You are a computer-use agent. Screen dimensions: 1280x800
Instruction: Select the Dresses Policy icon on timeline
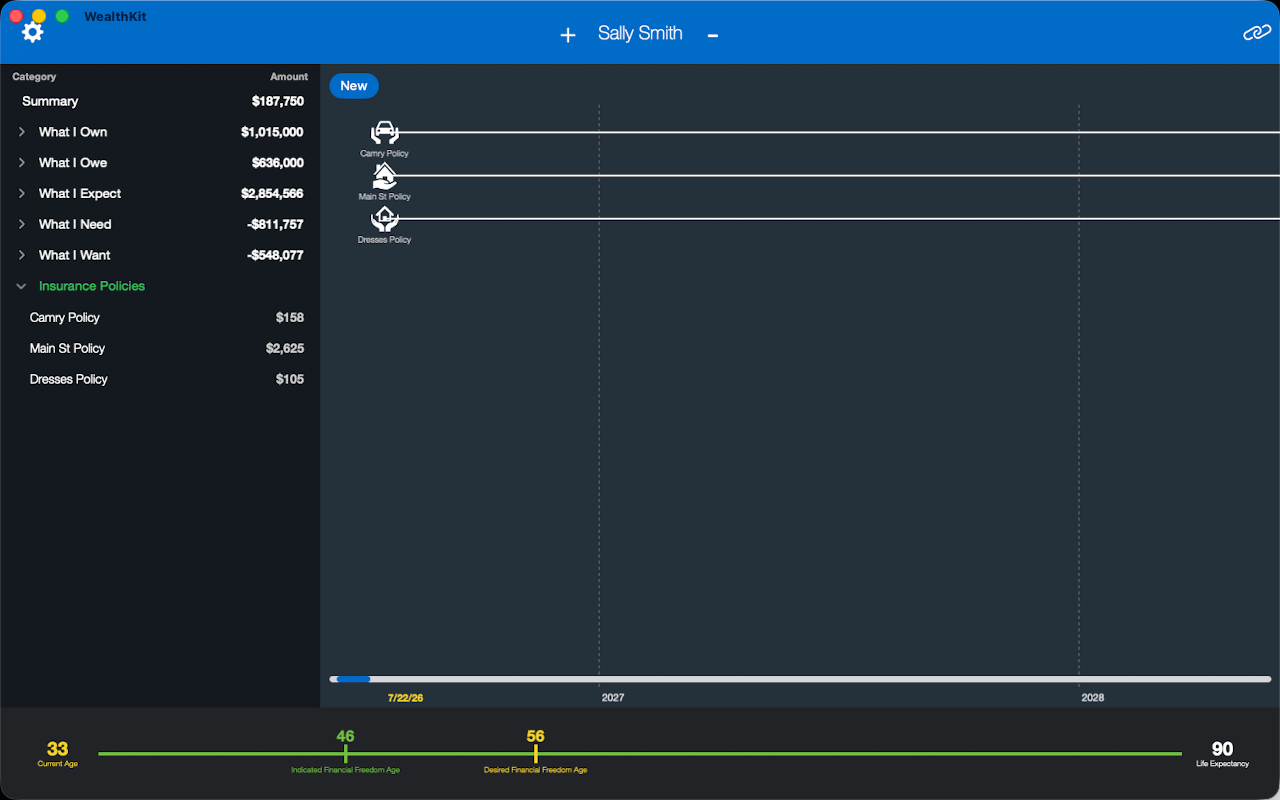tap(385, 219)
